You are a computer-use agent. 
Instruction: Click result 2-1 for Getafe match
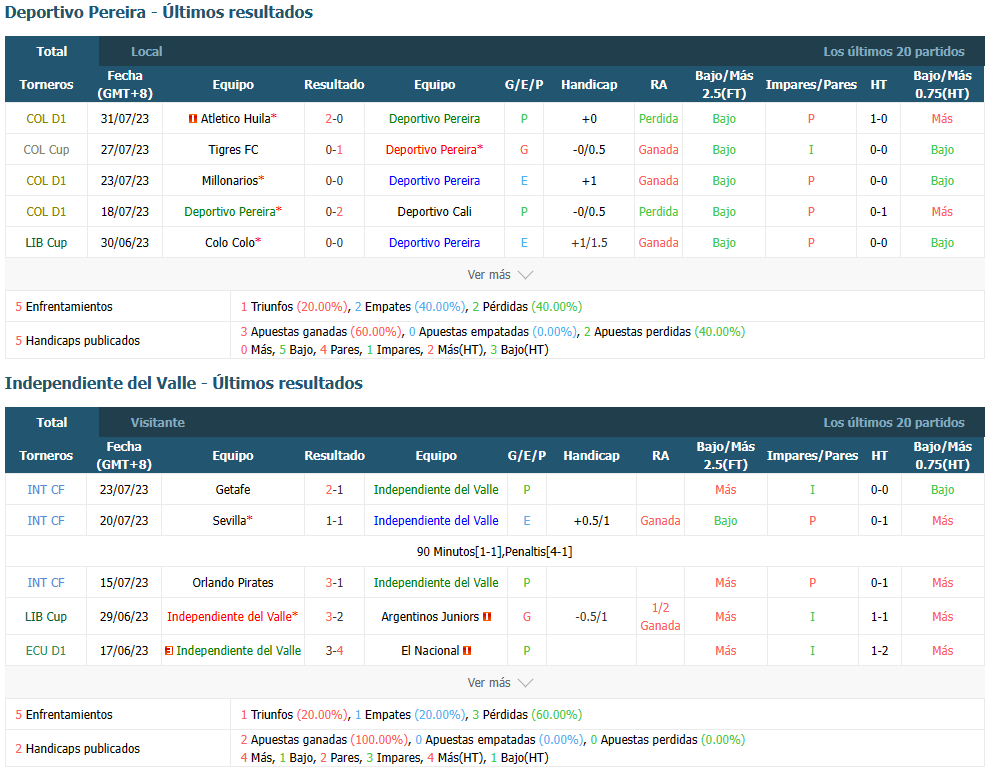coord(334,490)
